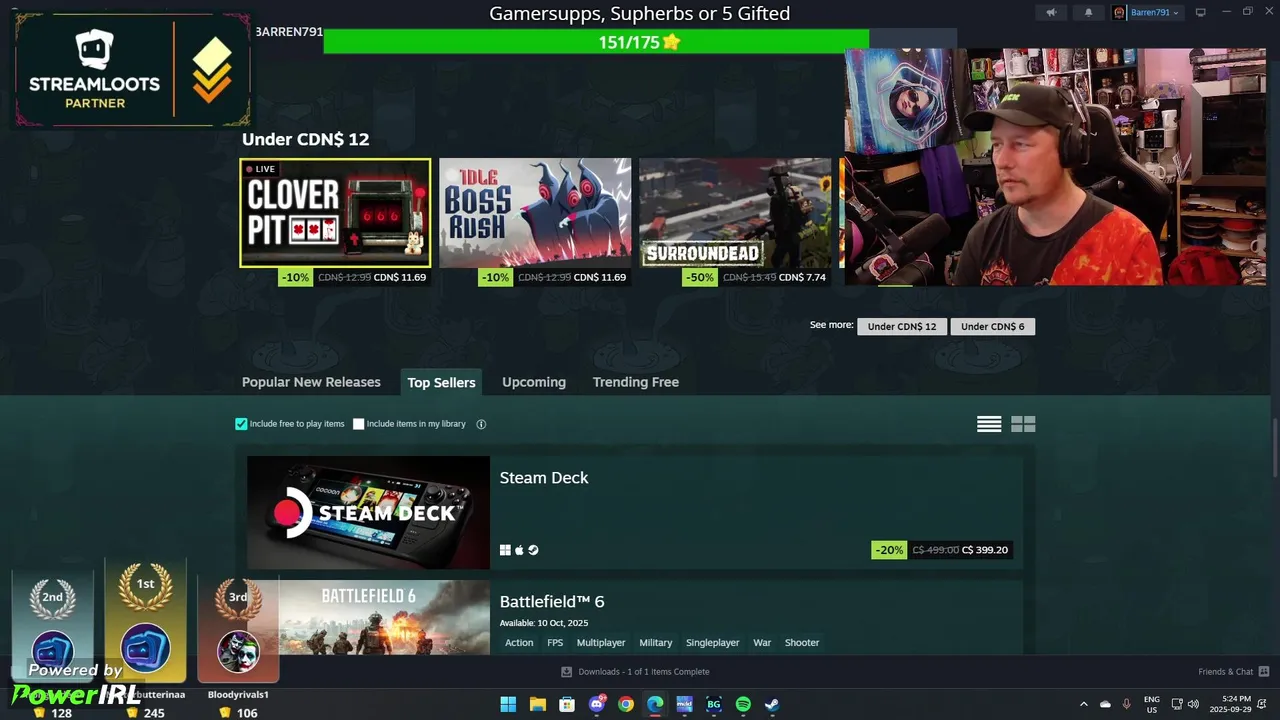Open Popular New Releases tab
The width and height of the screenshot is (1280, 720).
(x=311, y=382)
